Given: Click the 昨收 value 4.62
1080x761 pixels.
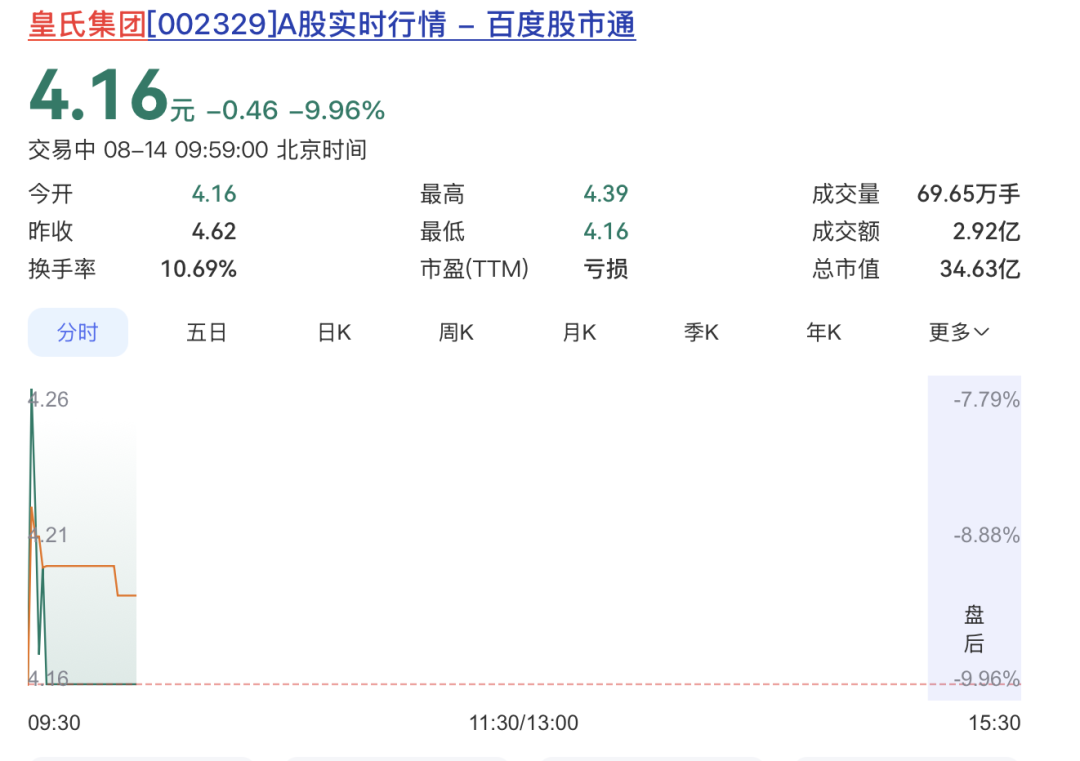Looking at the screenshot, I should [x=214, y=231].
